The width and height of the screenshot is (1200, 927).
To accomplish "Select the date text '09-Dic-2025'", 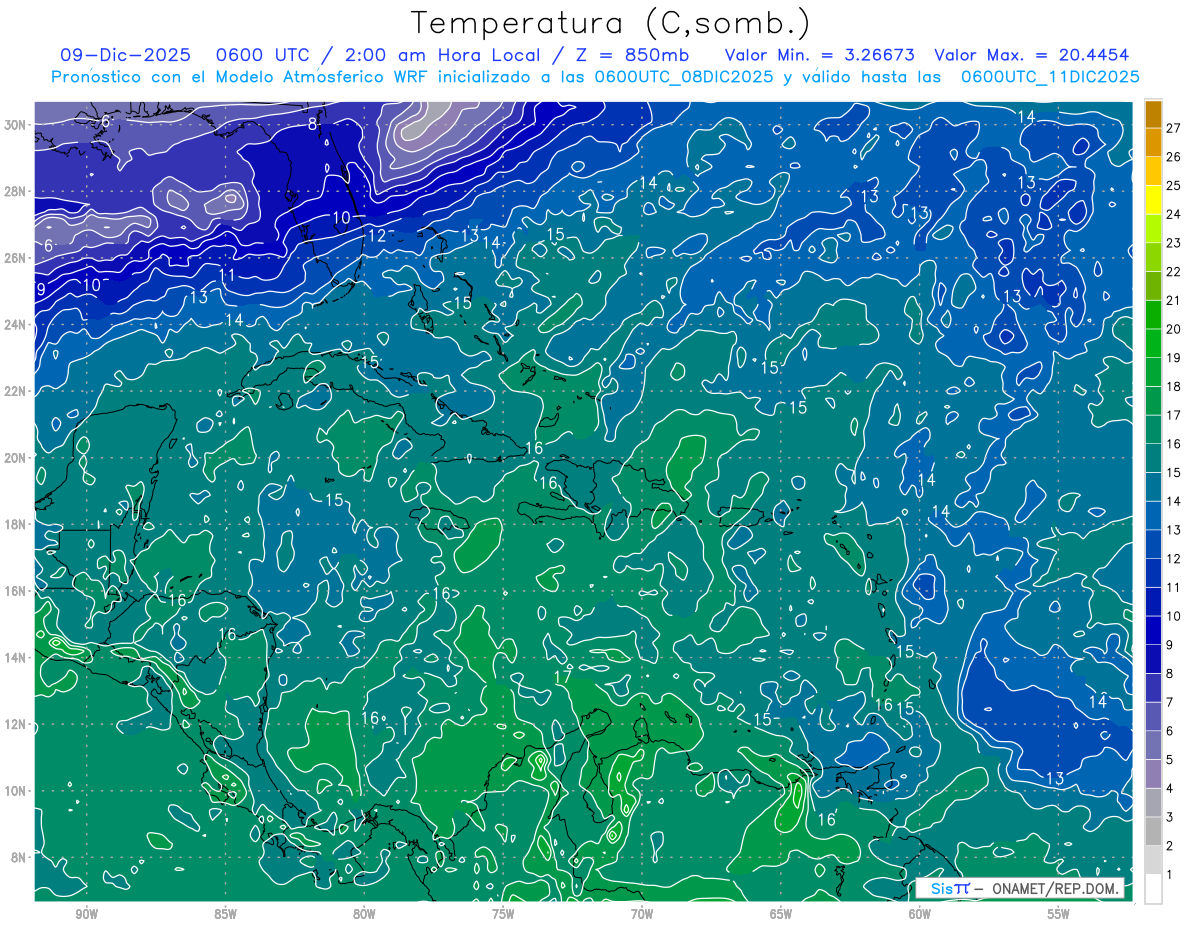I will 124,55.
